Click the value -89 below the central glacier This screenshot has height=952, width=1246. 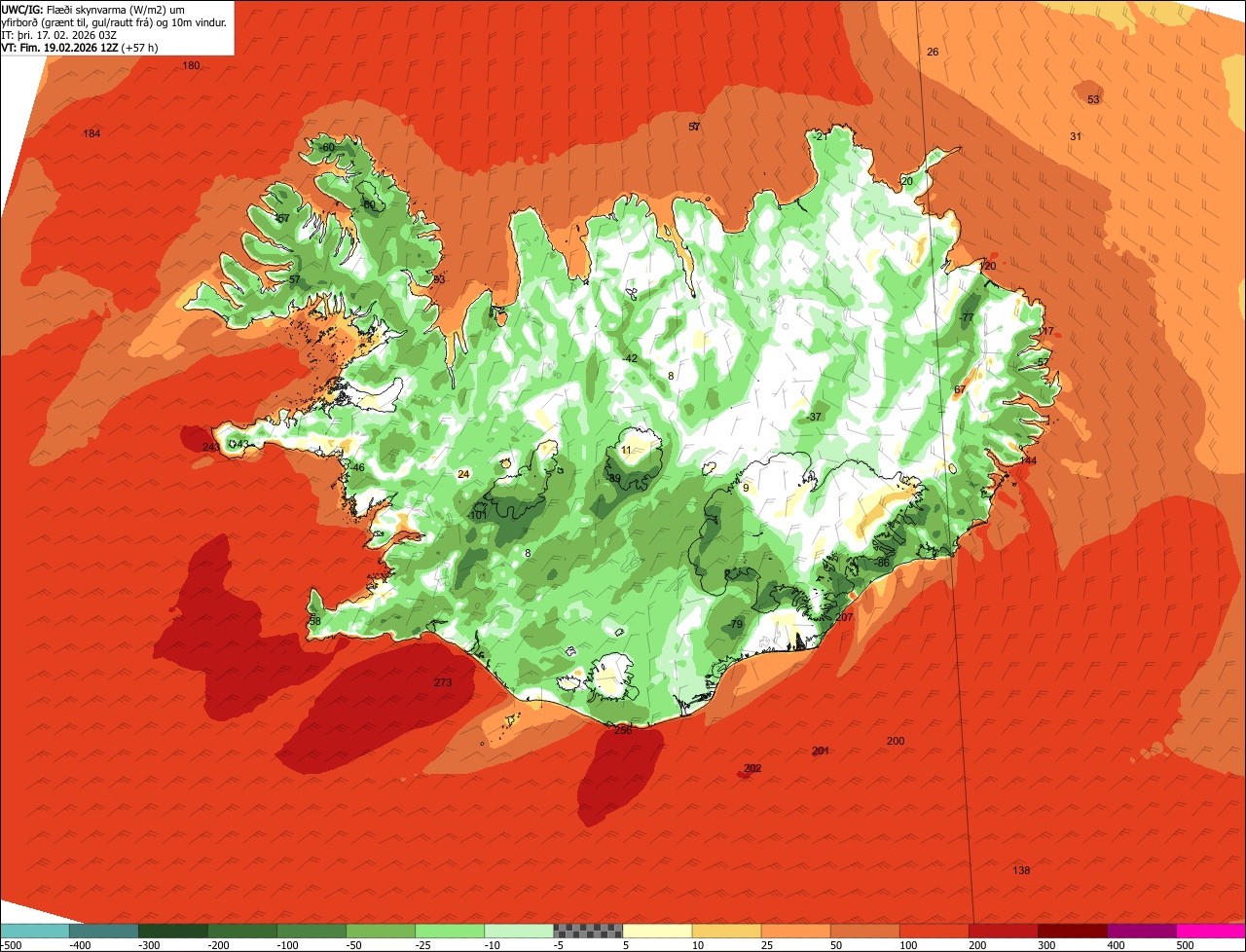(x=613, y=478)
